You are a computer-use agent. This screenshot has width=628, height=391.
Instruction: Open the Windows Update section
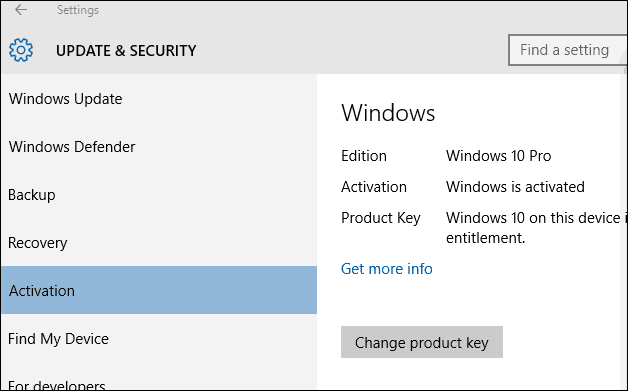coord(159,99)
